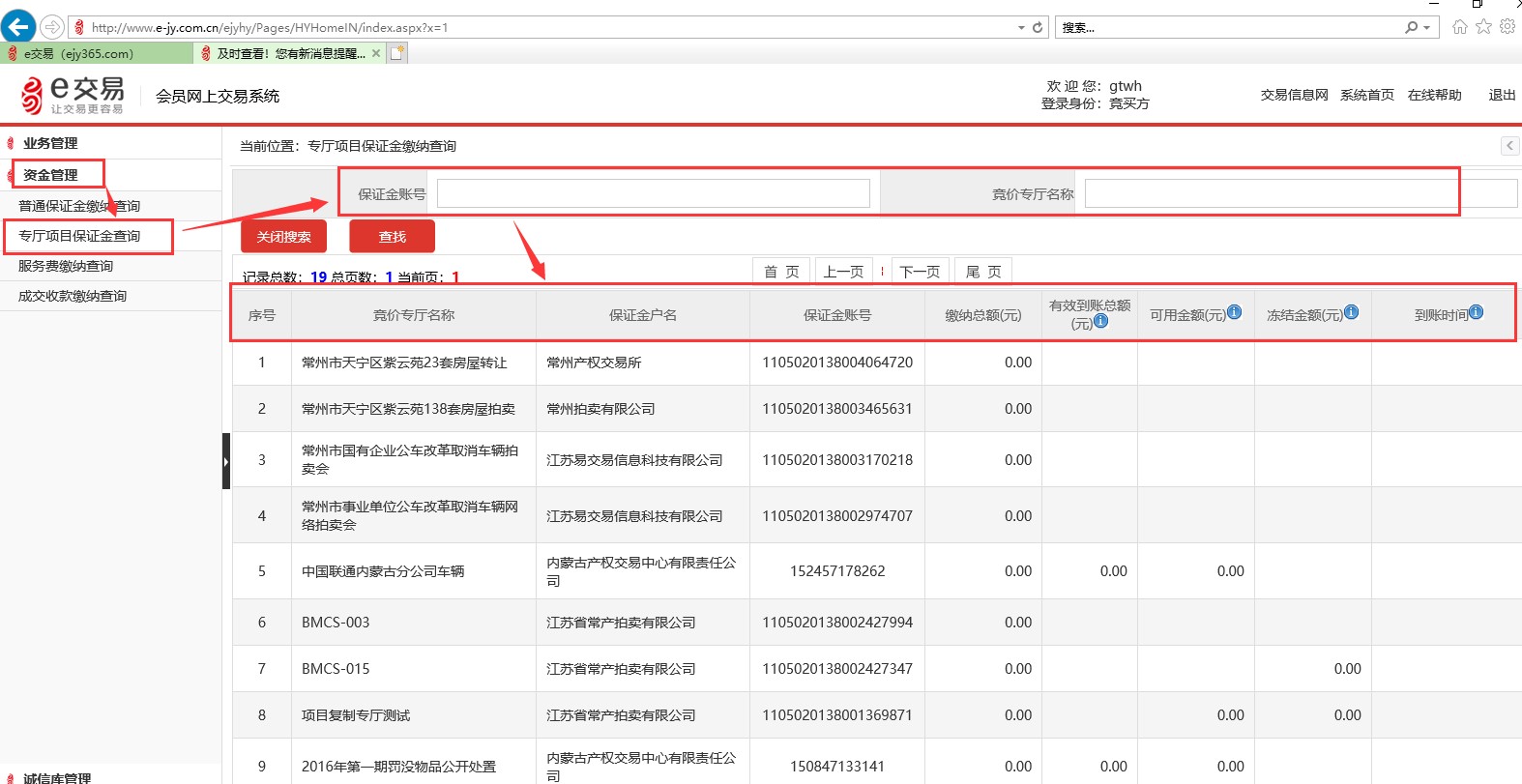The height and width of the screenshot is (784, 1522).
Task: Click info icon next to 可用金额(元)
Action: [1235, 312]
